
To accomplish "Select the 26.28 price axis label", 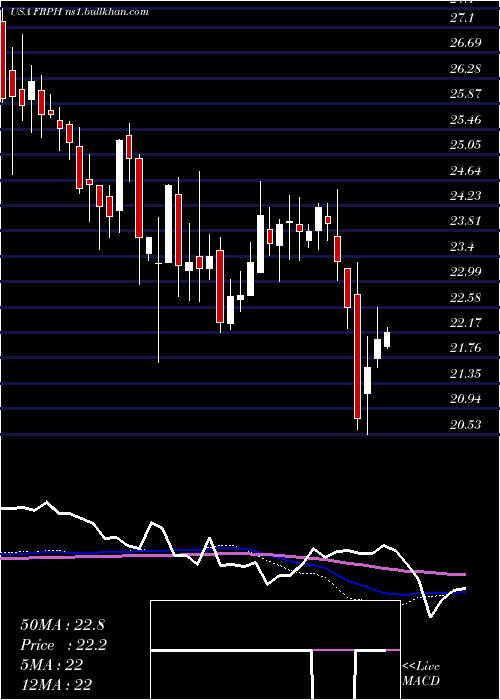I will click(466, 69).
